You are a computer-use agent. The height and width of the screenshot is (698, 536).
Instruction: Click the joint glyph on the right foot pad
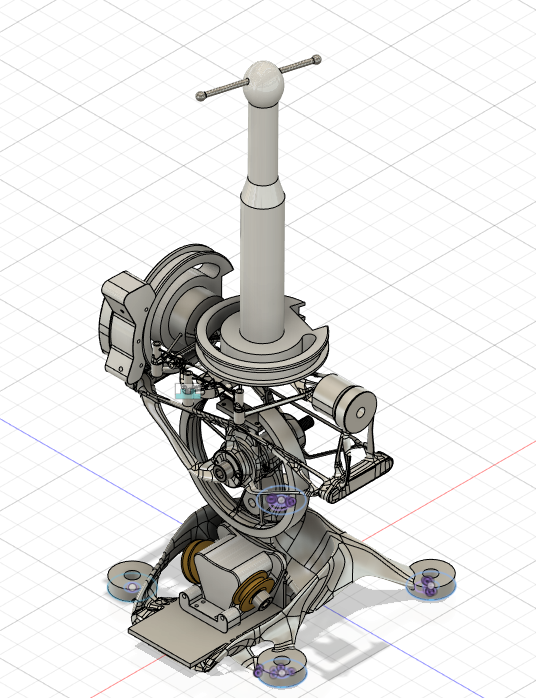point(430,586)
